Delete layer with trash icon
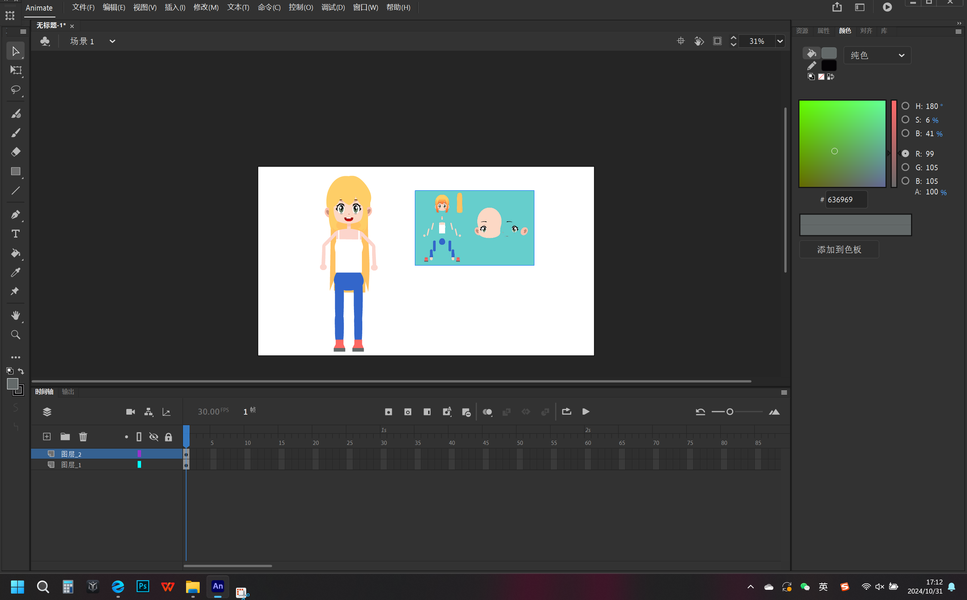Viewport: 967px width, 600px height. point(83,437)
